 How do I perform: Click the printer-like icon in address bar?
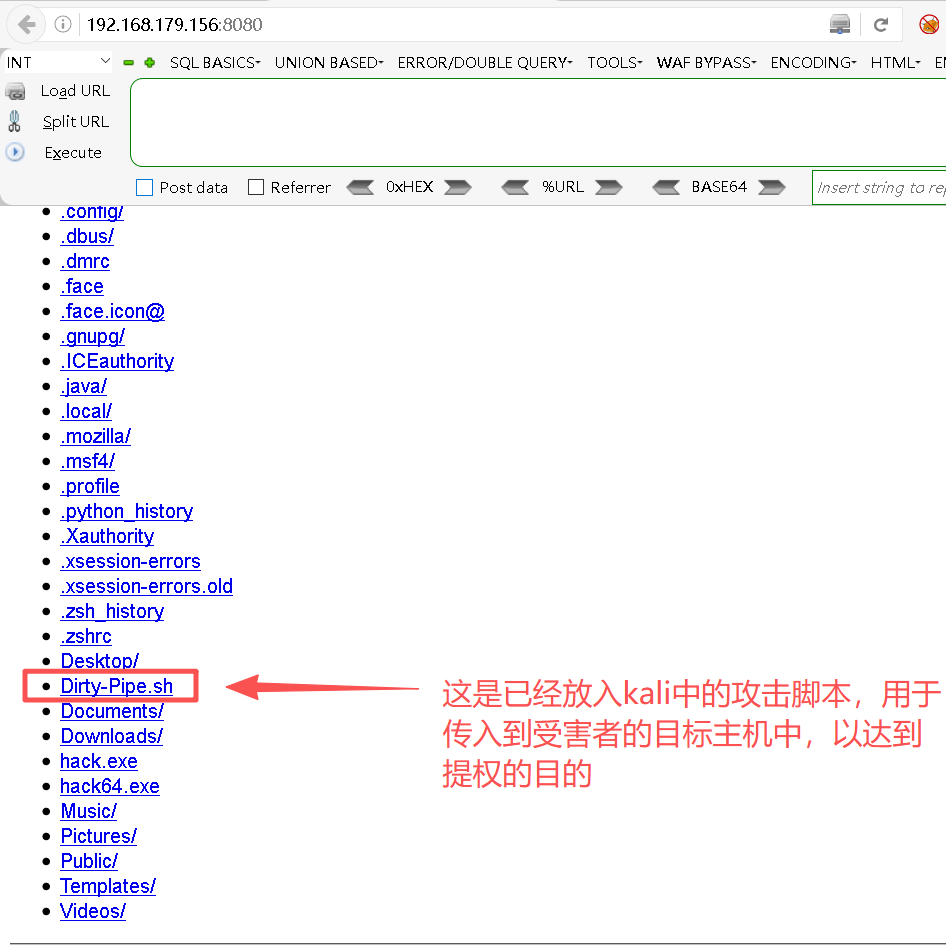point(840,25)
